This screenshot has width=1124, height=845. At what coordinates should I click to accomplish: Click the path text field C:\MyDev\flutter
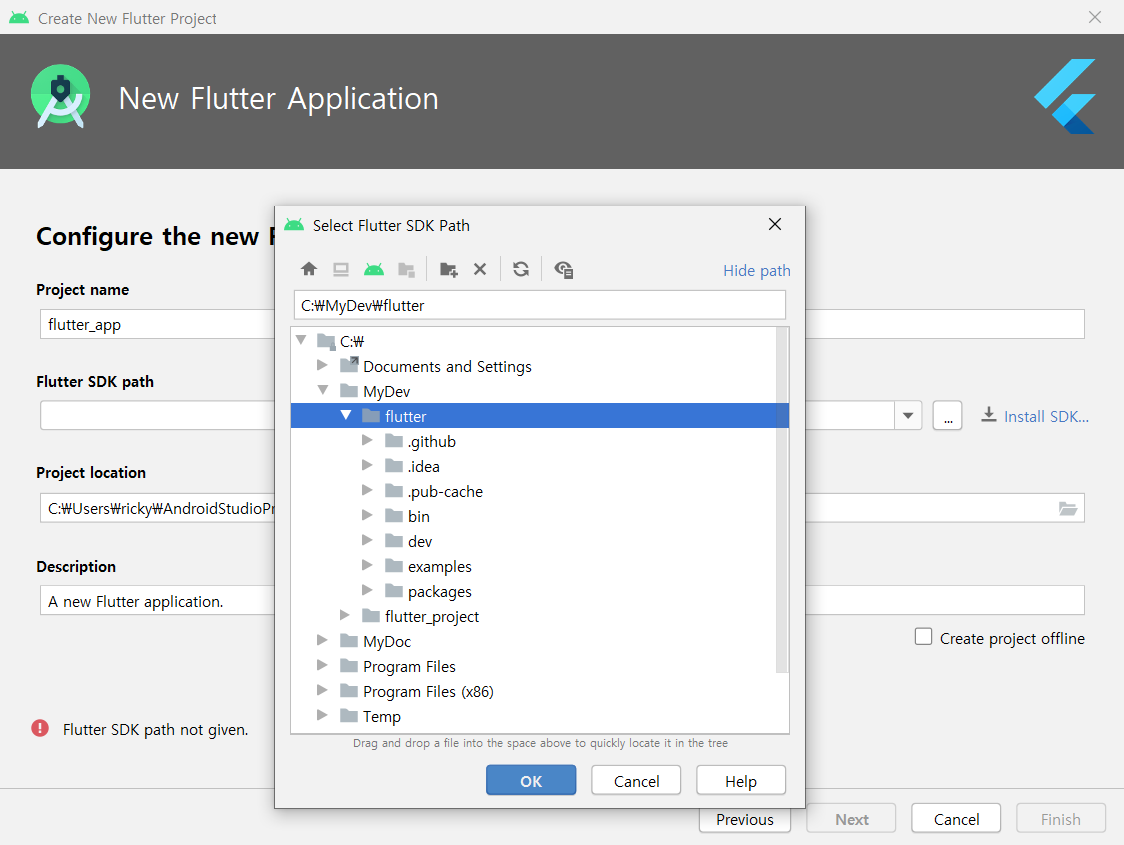point(540,305)
